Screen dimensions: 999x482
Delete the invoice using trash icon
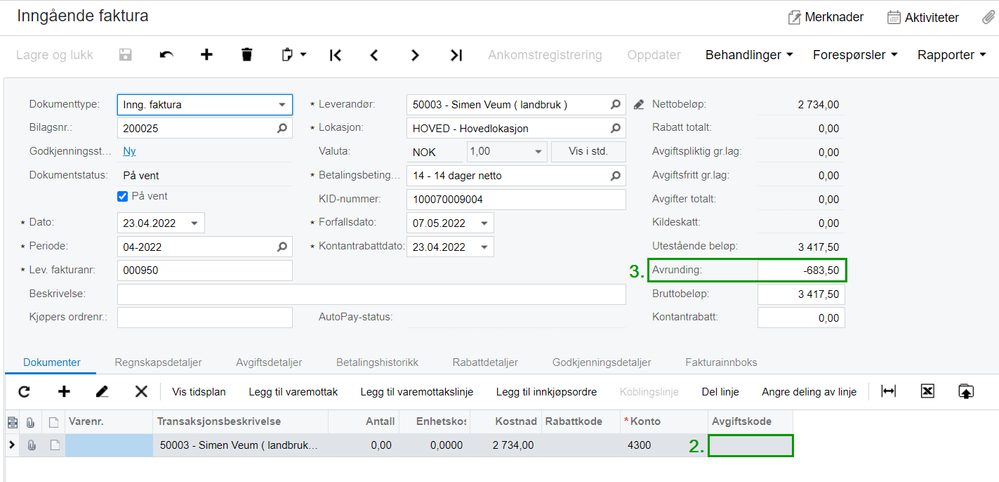[x=247, y=55]
